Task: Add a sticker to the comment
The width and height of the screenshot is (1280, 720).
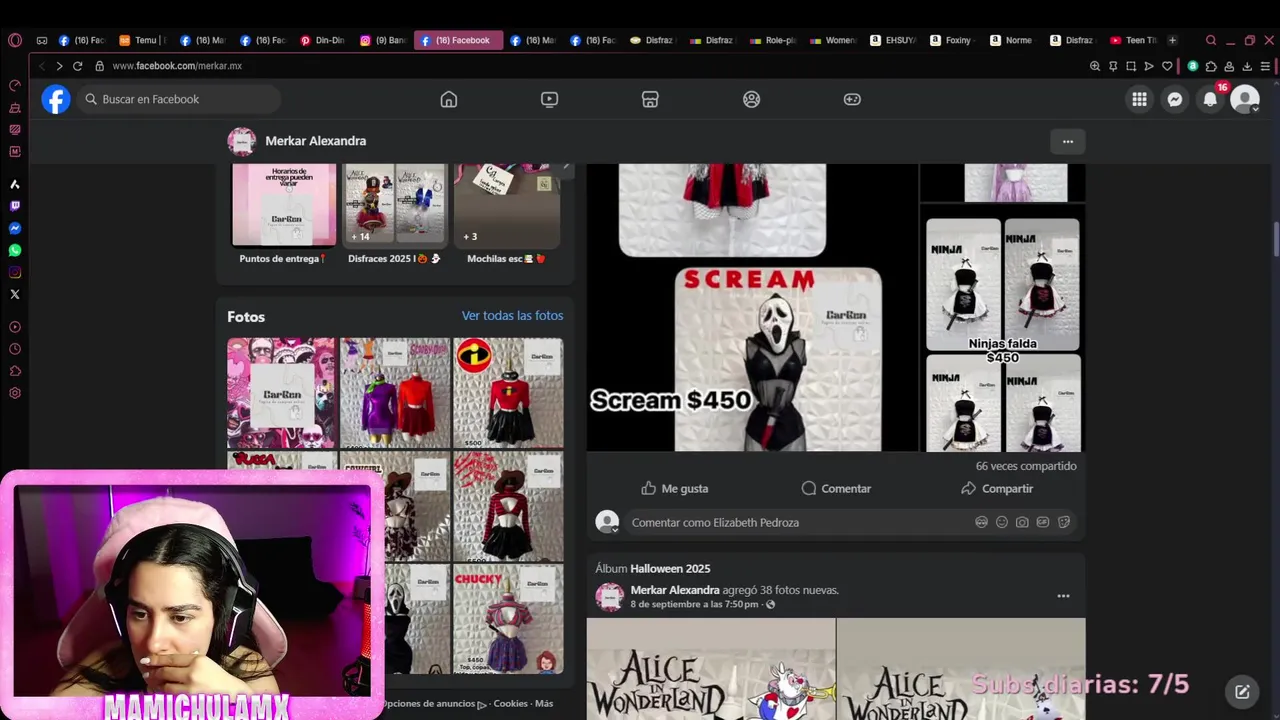Action: click(1064, 522)
